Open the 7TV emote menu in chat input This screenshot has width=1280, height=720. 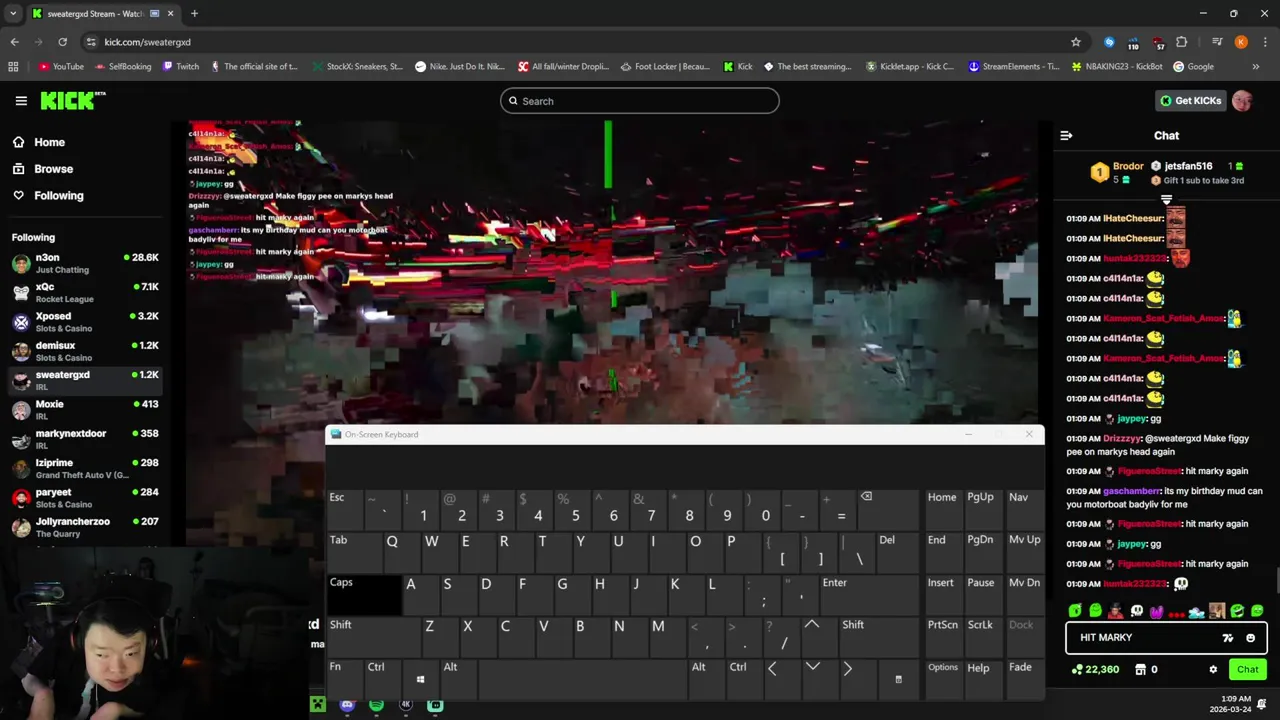1228,638
